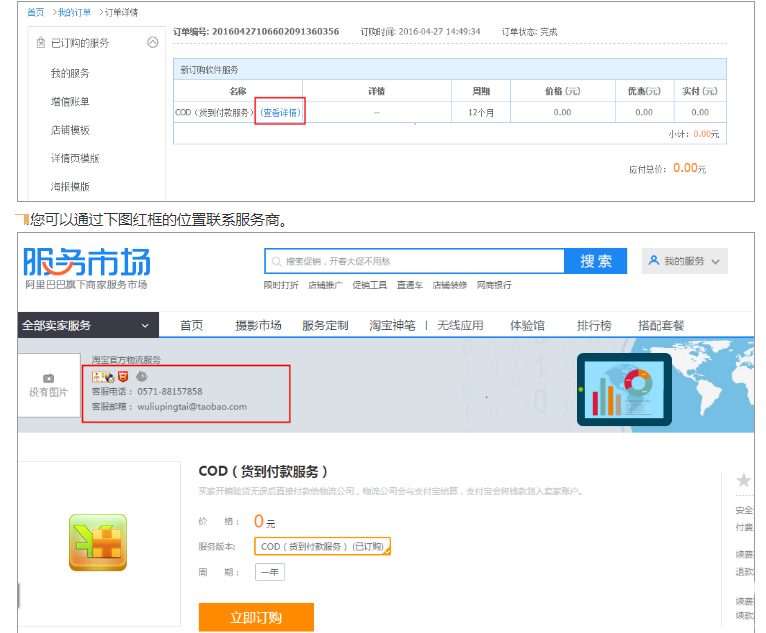This screenshot has width=766, height=633.
Task: Switch to the 首页 nav tab
Action: click(192, 325)
